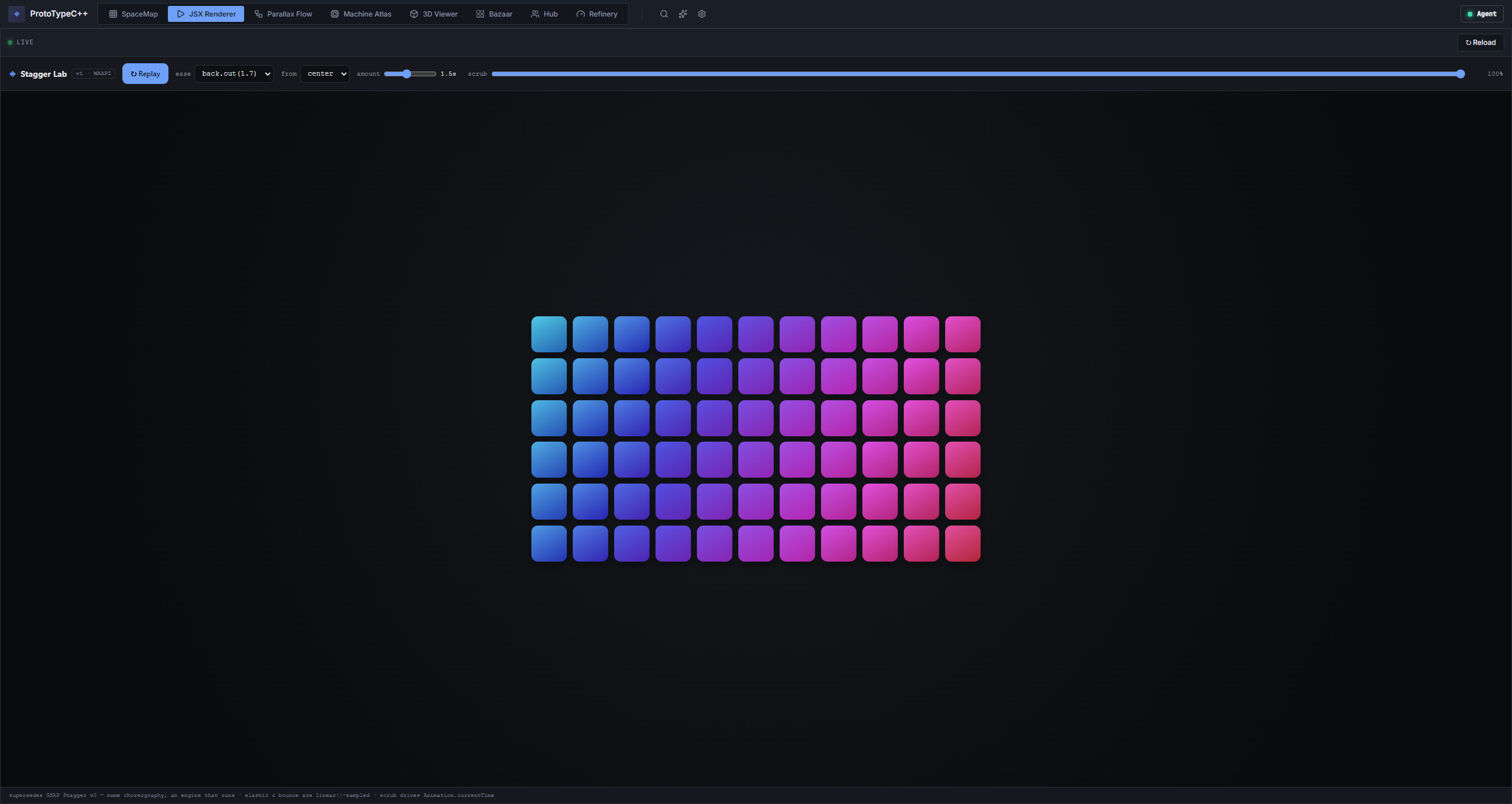Click the v1 · WAAPI version badge
This screenshot has width=1512, height=804.
click(93, 74)
